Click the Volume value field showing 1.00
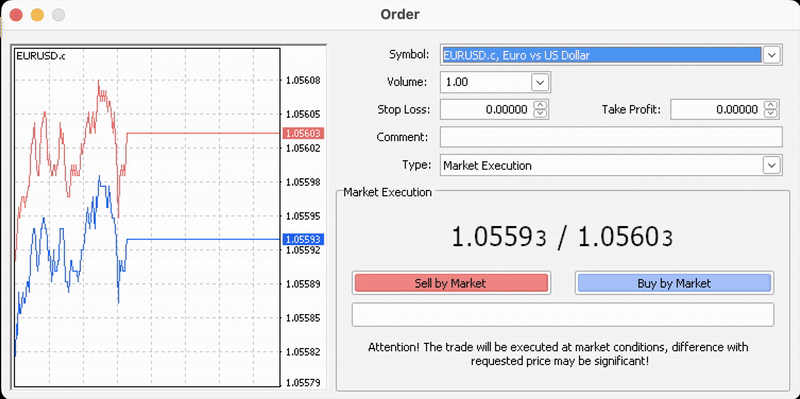Image resolution: width=800 pixels, height=399 pixels. click(x=486, y=82)
